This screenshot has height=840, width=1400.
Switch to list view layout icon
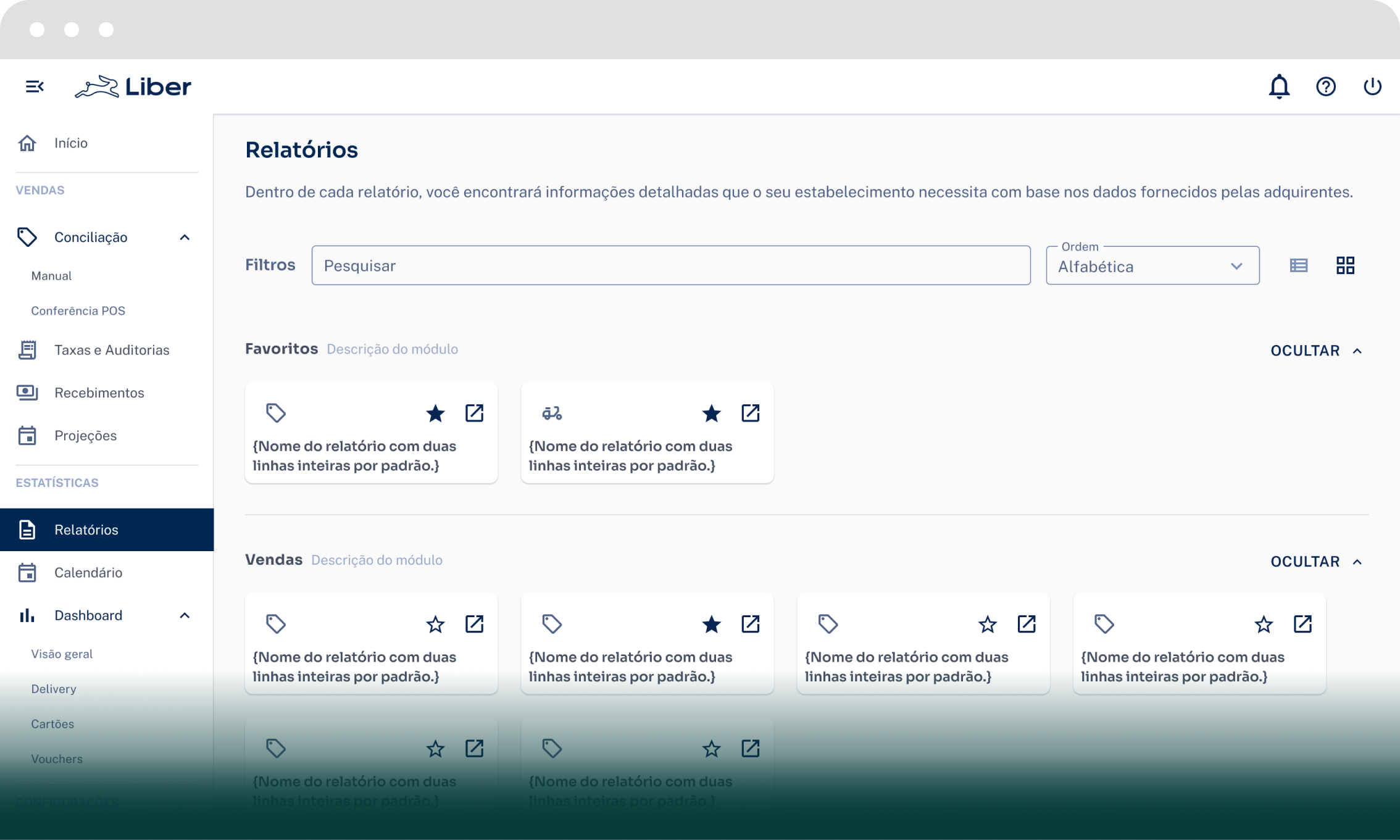[x=1298, y=265]
